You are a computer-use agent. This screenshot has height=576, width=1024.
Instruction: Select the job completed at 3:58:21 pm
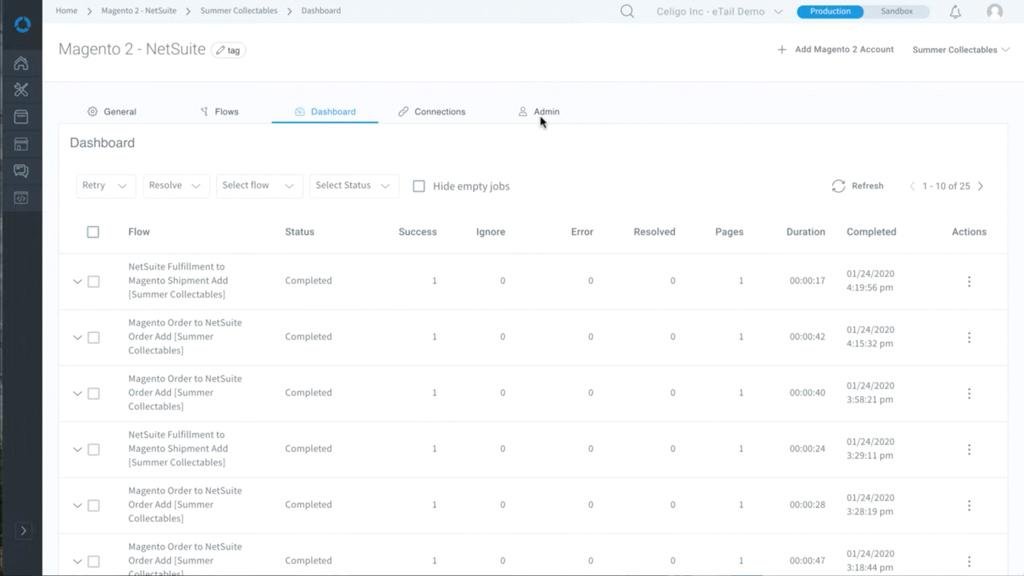click(x=93, y=393)
